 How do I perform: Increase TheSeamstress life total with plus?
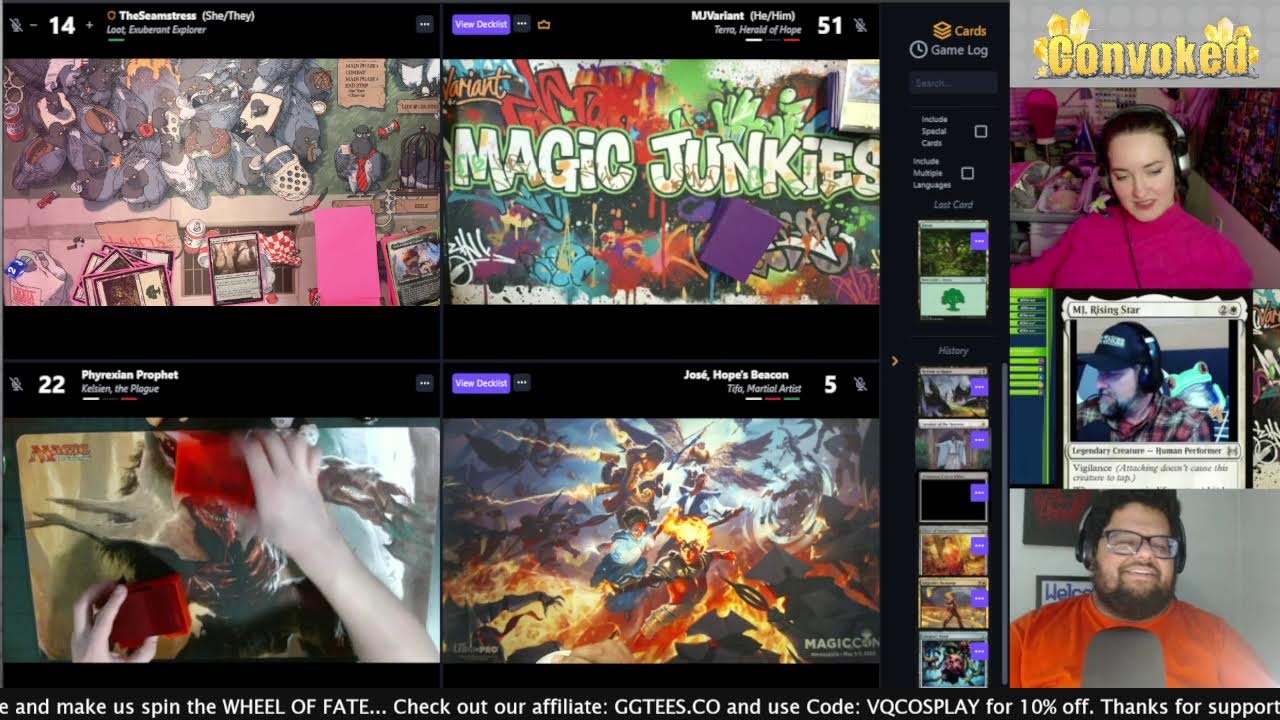89,24
